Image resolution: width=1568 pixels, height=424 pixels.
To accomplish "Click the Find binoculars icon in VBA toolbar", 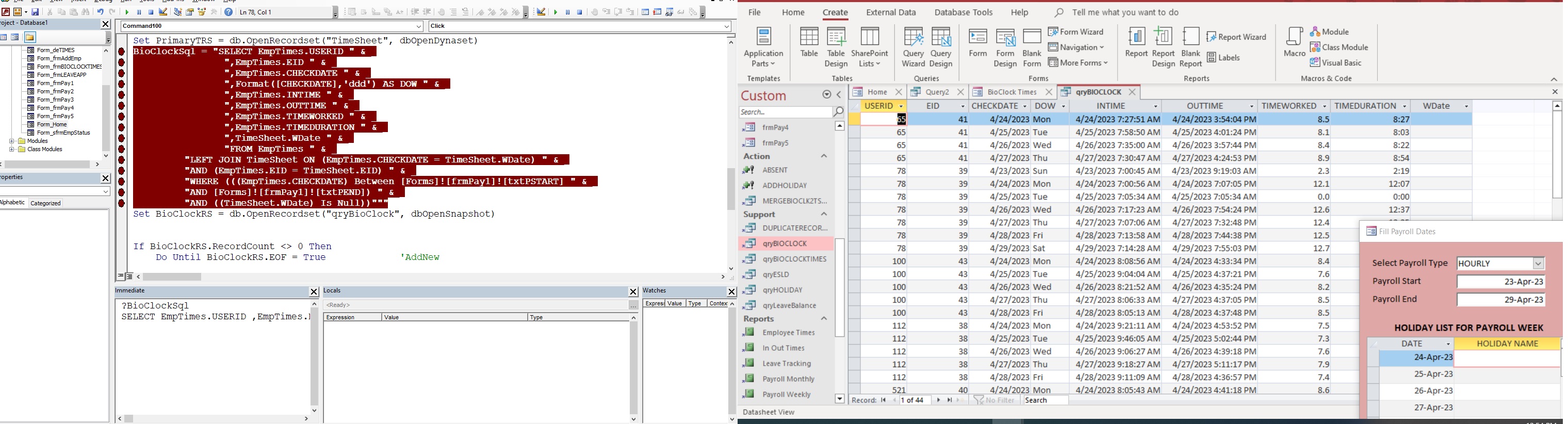I will 86,11.
